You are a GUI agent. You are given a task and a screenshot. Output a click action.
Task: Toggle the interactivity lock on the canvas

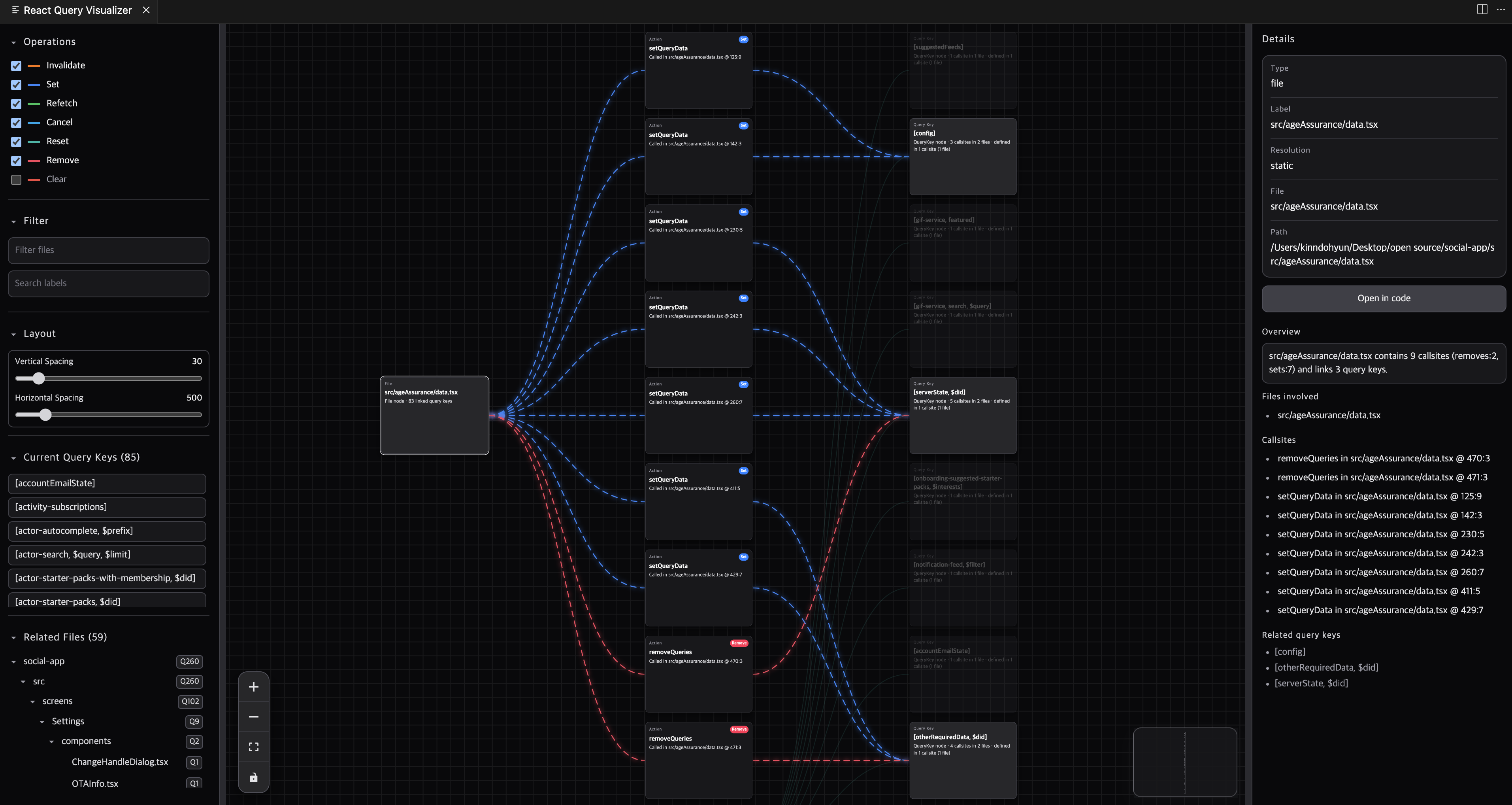click(x=254, y=777)
